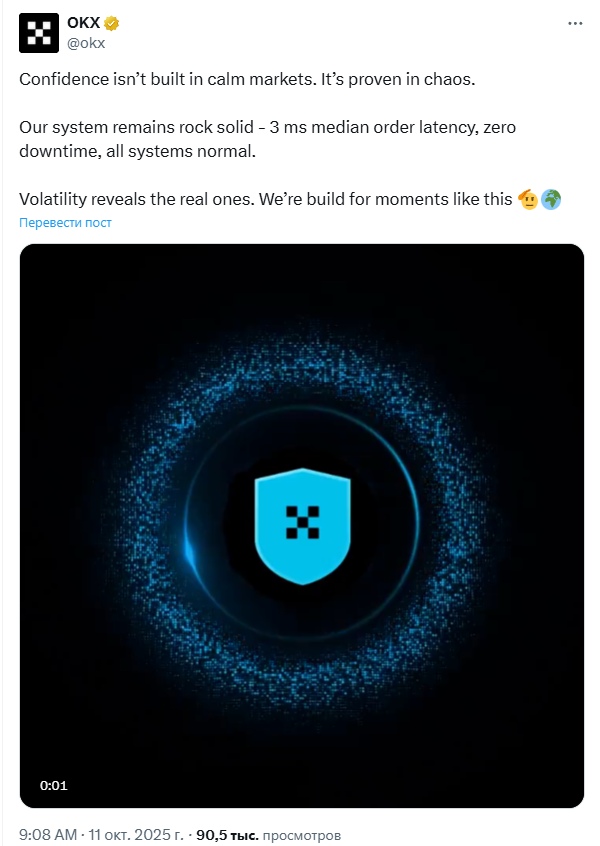Click the "Volatility reveals the real ones" line

[265, 199]
